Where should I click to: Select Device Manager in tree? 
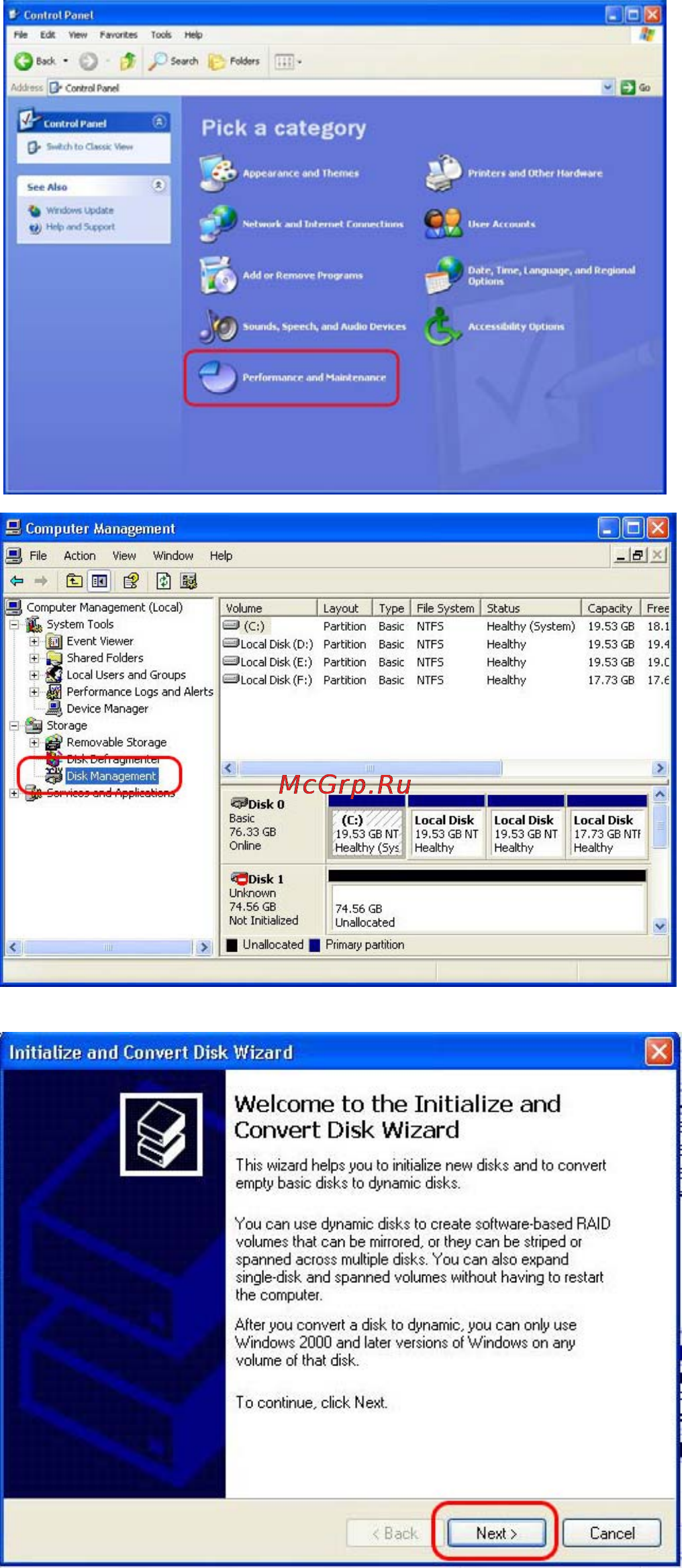coord(107,709)
